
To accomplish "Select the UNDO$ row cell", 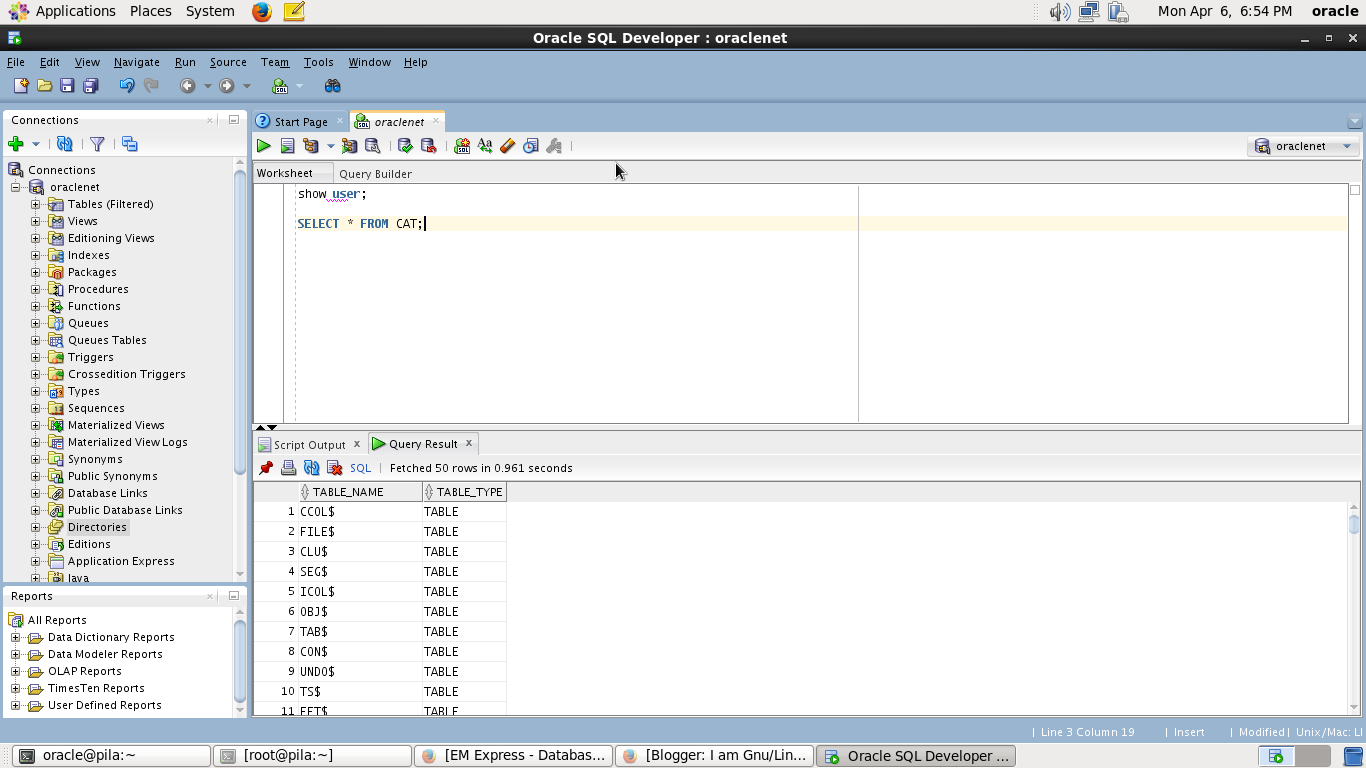I will 360,671.
